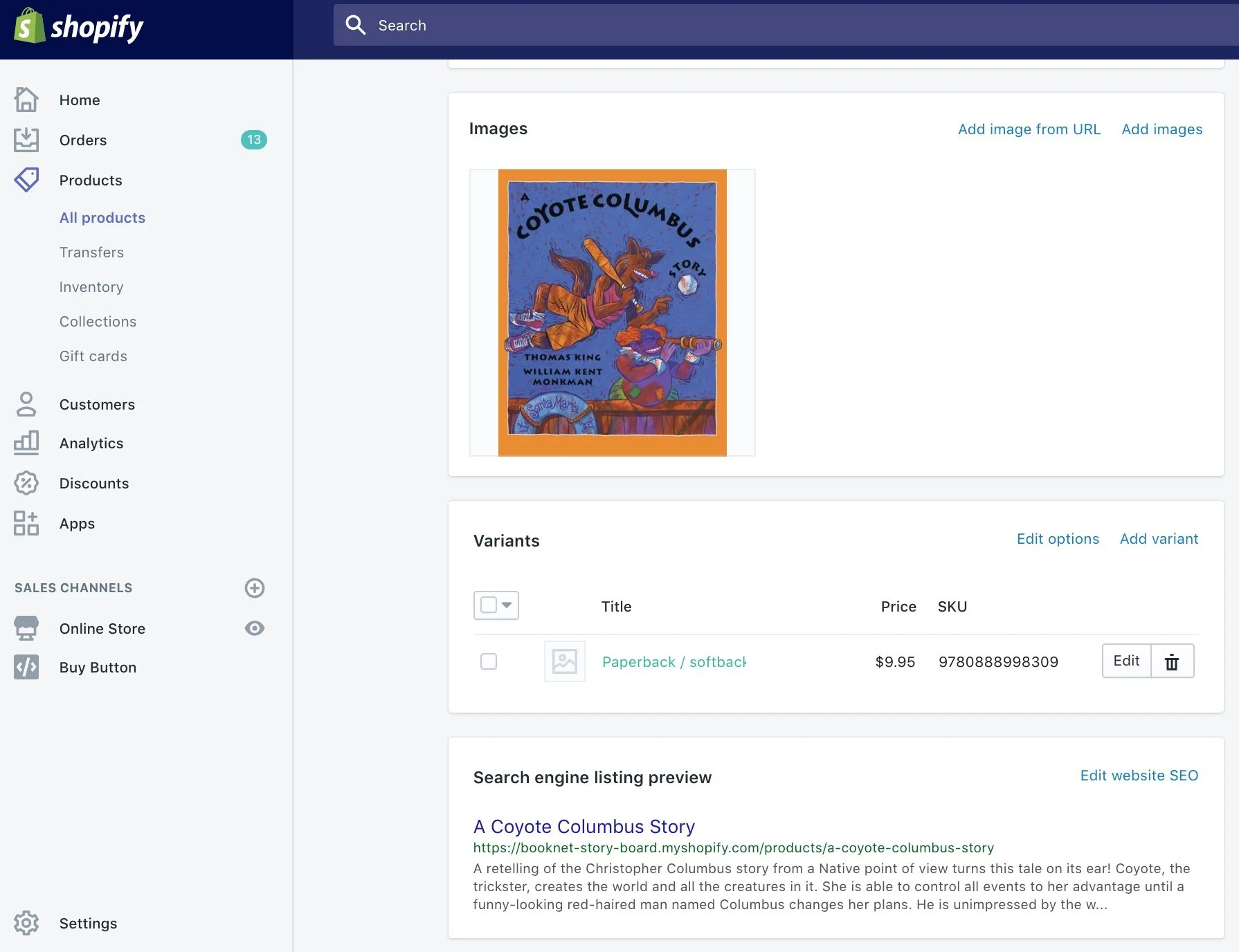Click the Orders inbox icon
This screenshot has width=1239, height=952.
click(26, 140)
